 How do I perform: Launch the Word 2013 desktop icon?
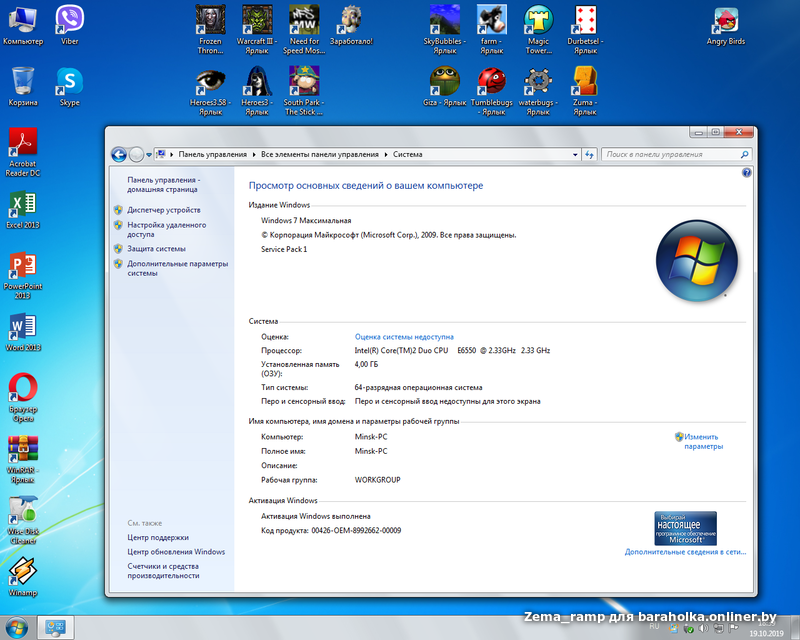tap(23, 332)
